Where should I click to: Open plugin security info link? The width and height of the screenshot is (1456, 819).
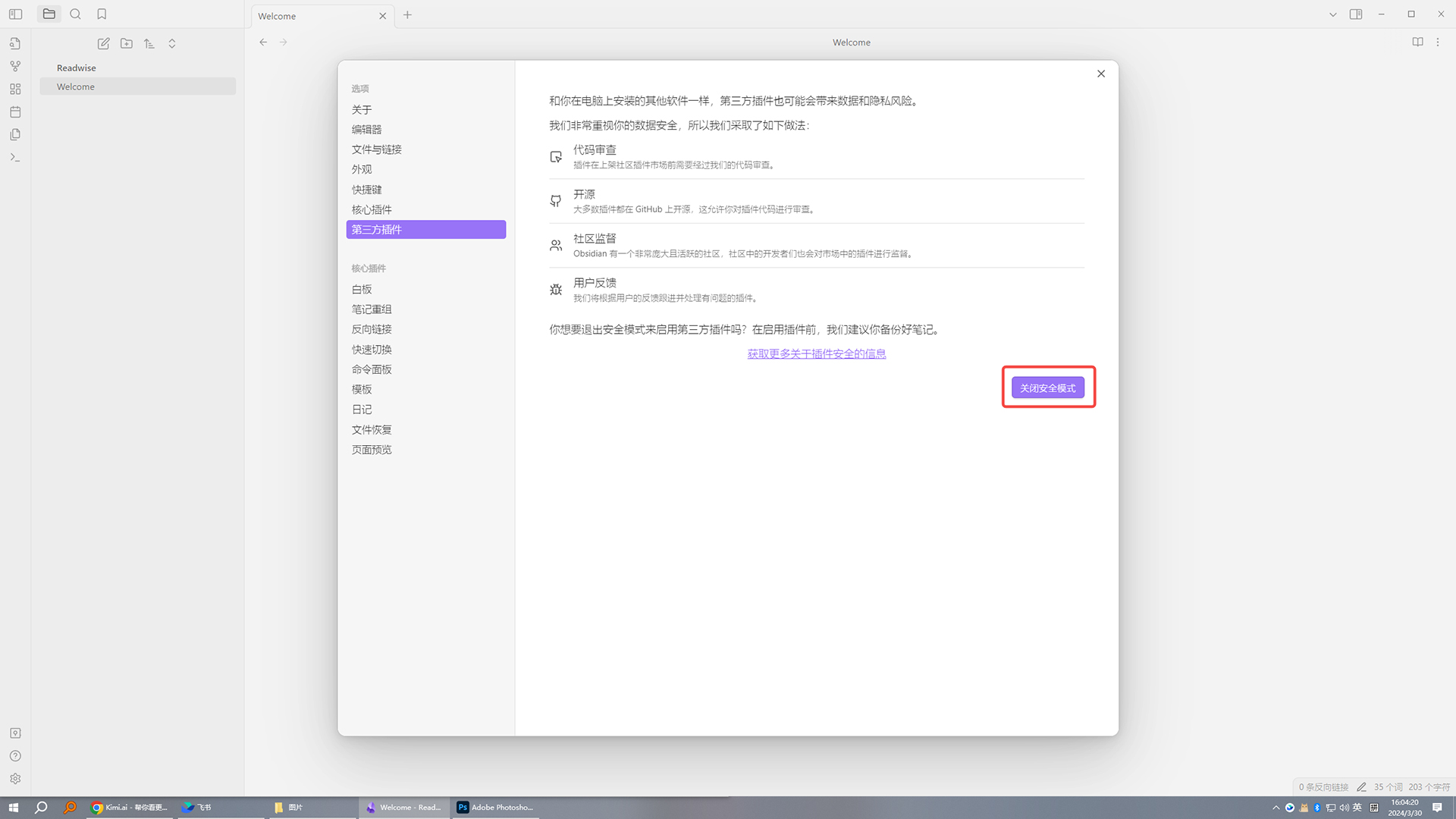pos(816,353)
